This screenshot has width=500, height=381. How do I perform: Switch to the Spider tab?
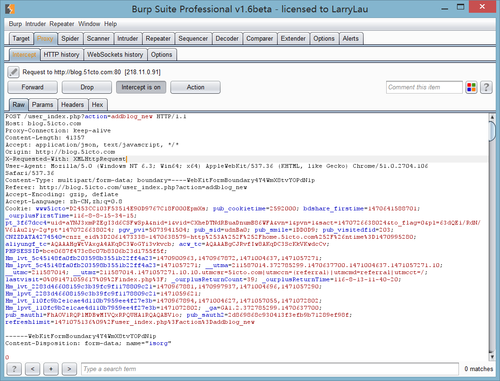(70, 39)
